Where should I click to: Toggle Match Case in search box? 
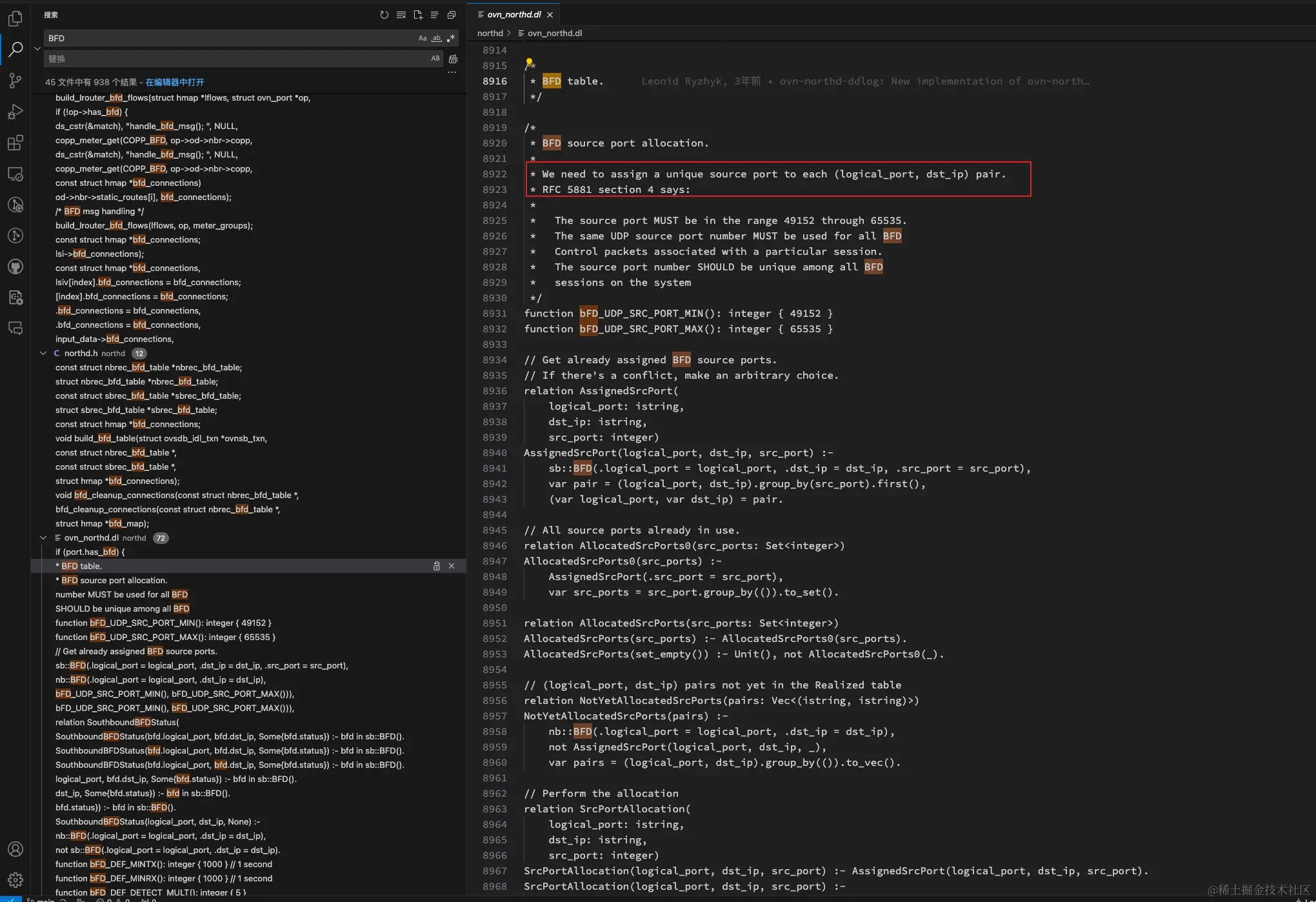(423, 38)
